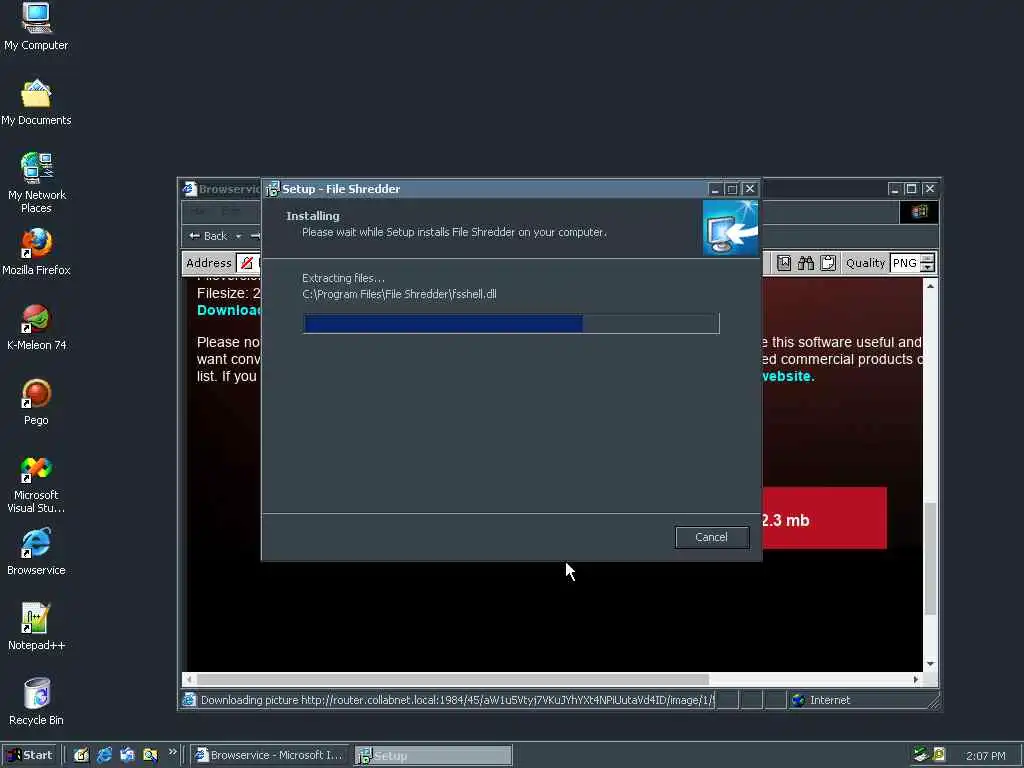The image size is (1024, 768).
Task: Click the clipboard toolbar icon
Action: [828, 263]
